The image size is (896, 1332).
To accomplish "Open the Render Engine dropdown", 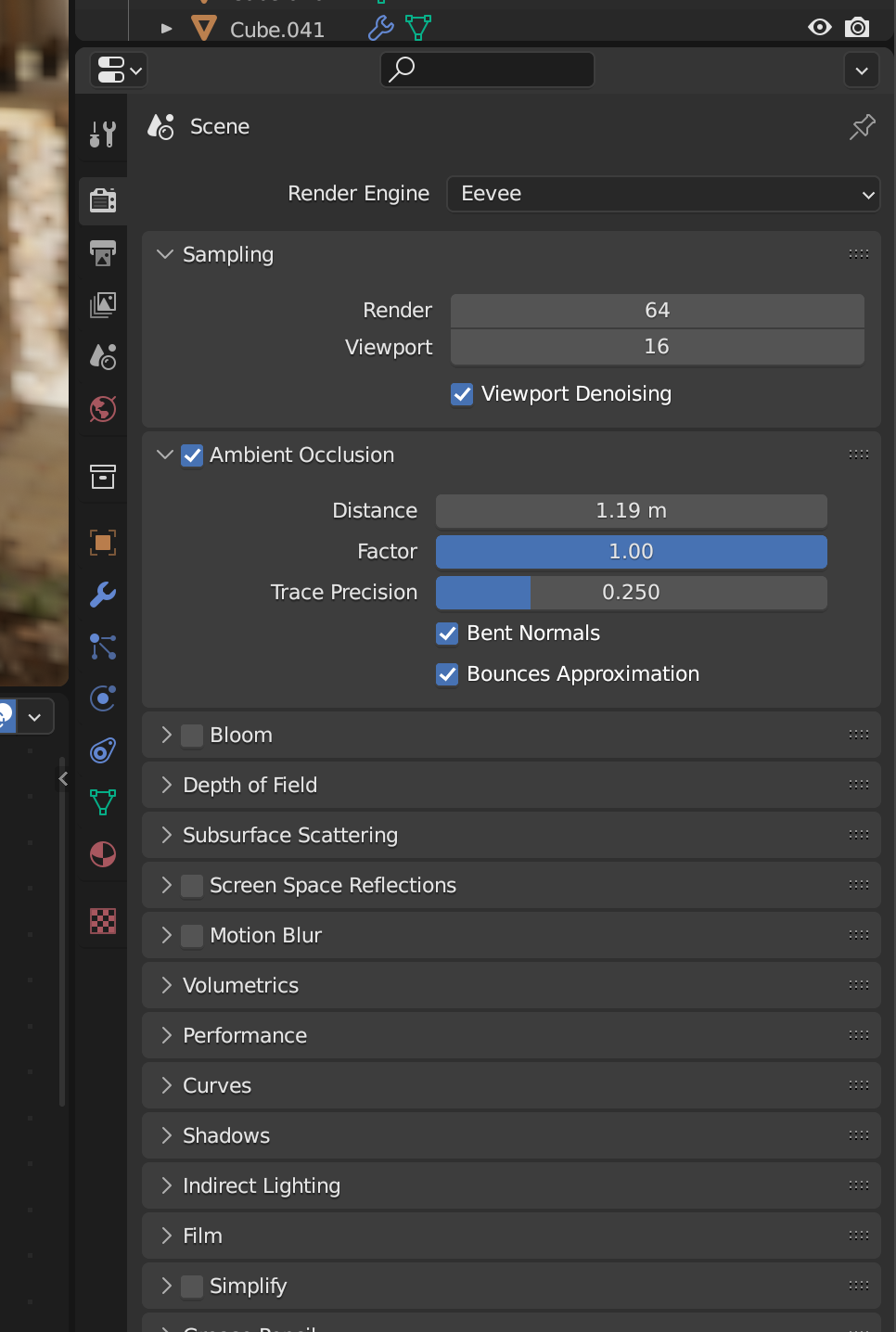I will coord(663,194).
